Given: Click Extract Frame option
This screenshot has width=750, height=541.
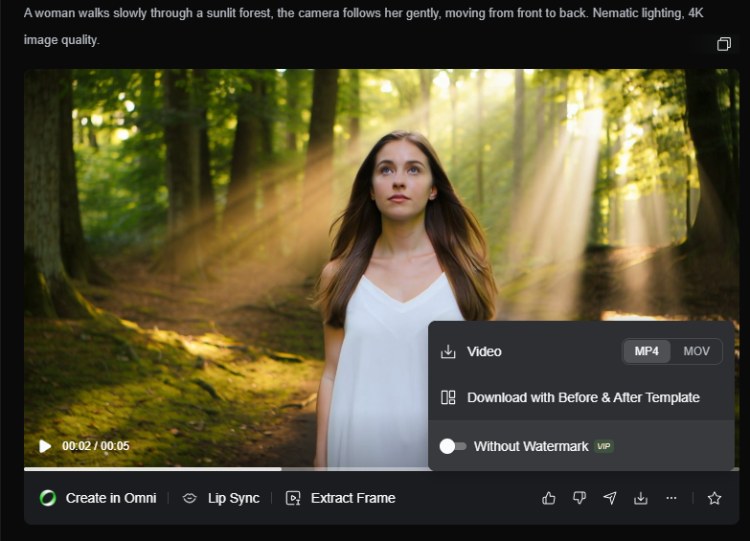Looking at the screenshot, I should pyautogui.click(x=341, y=498).
